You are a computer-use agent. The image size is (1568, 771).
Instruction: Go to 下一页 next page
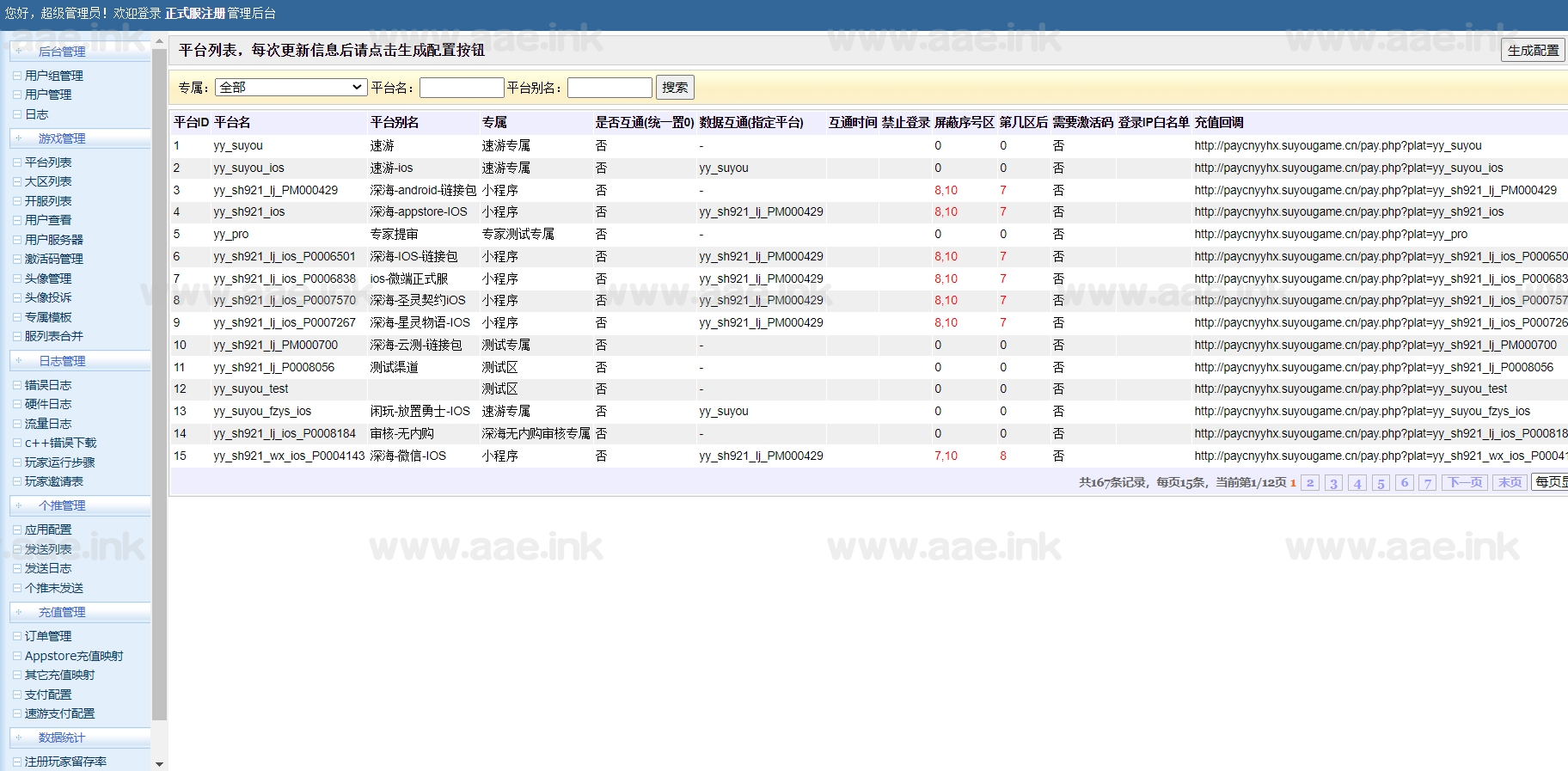[x=1465, y=483]
